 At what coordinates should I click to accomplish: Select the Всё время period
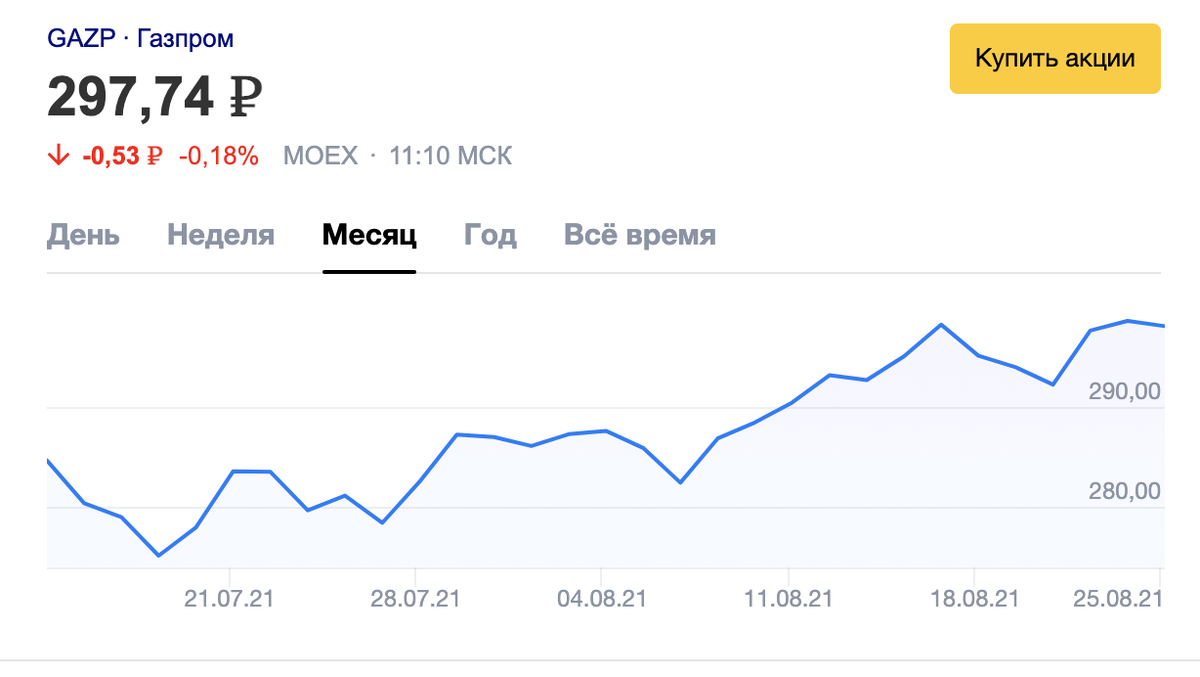pyautogui.click(x=640, y=234)
